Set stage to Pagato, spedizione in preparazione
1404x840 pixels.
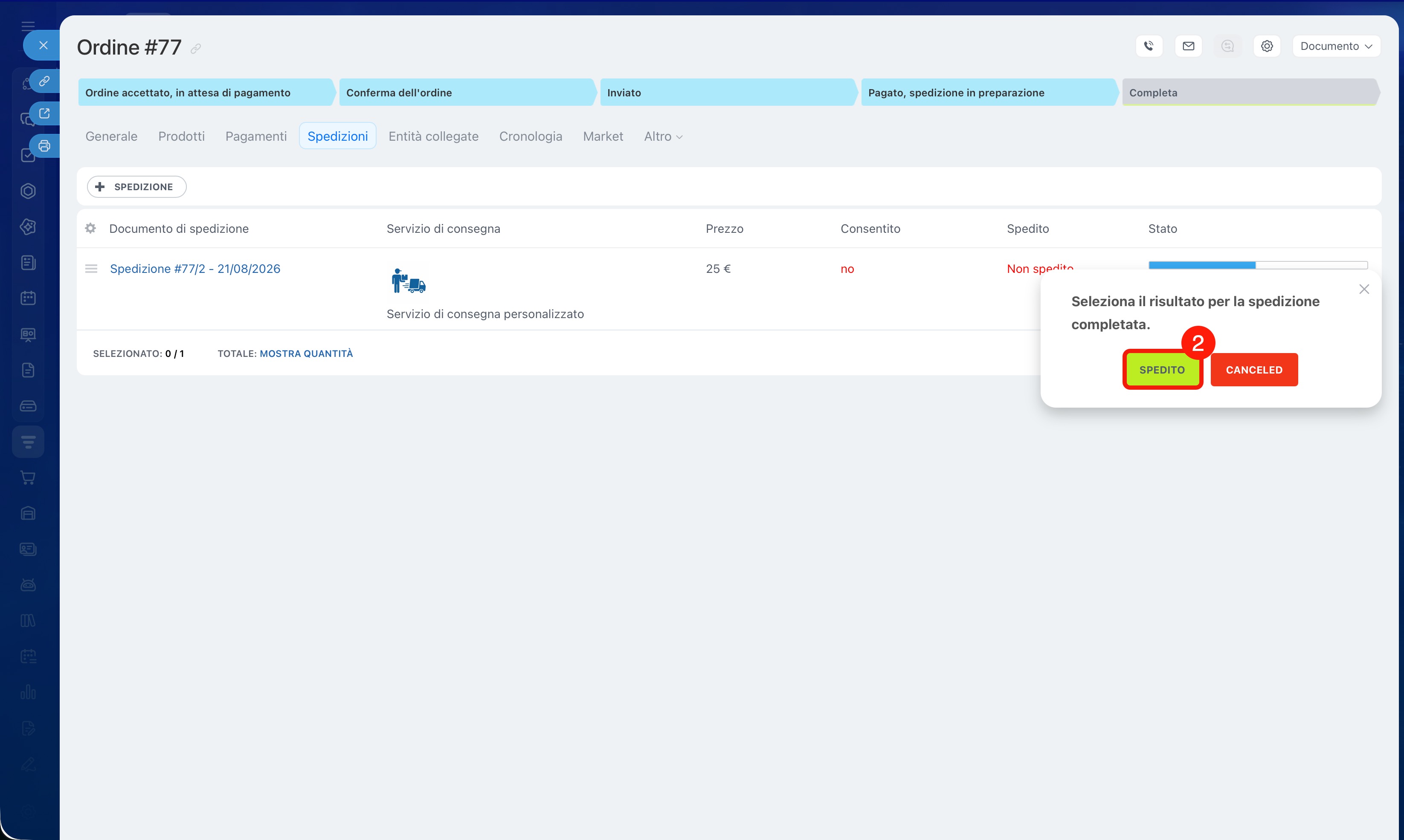(x=989, y=92)
